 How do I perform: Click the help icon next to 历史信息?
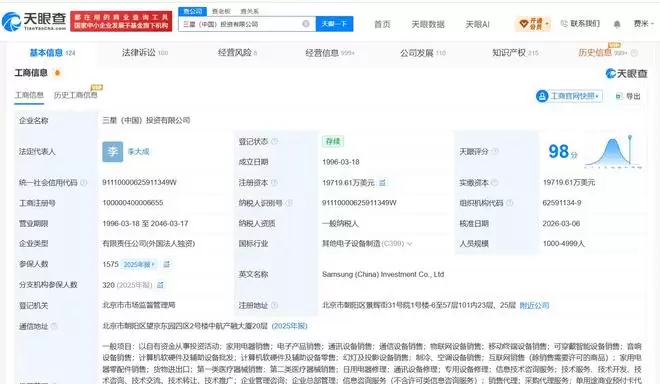tap(634, 53)
